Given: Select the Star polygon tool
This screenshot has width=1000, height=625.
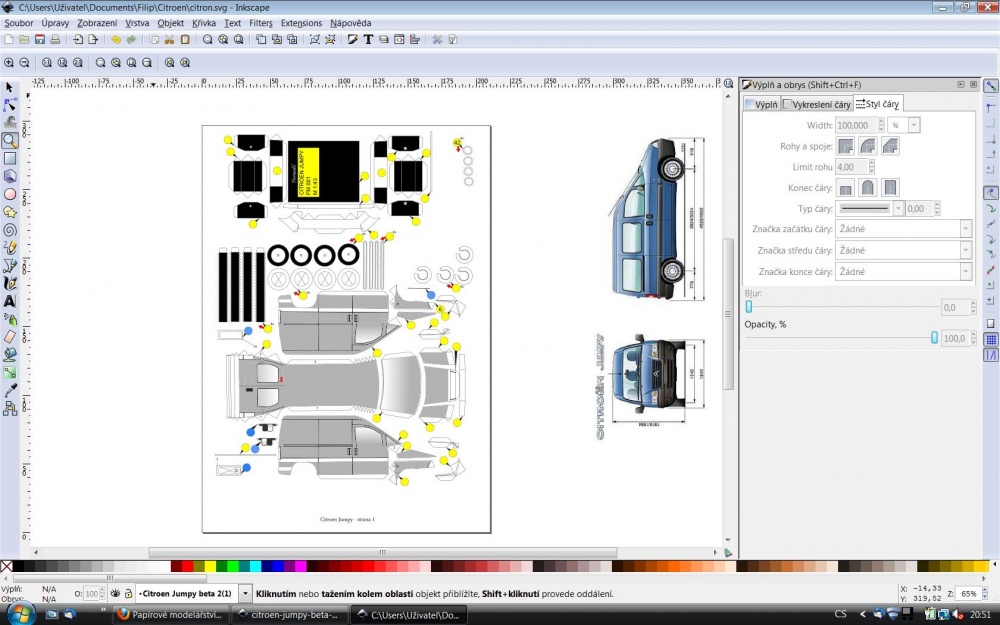Looking at the screenshot, I should [10, 212].
